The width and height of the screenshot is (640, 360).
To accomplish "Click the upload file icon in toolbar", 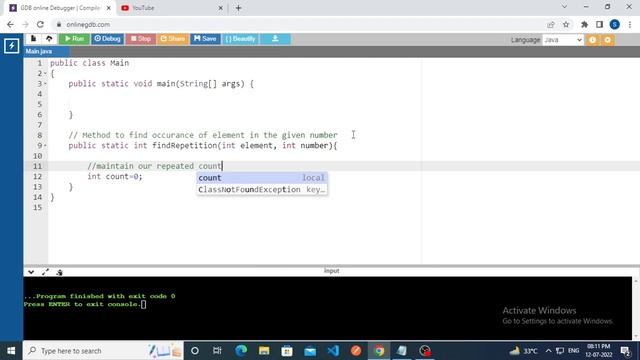I will click(49, 39).
